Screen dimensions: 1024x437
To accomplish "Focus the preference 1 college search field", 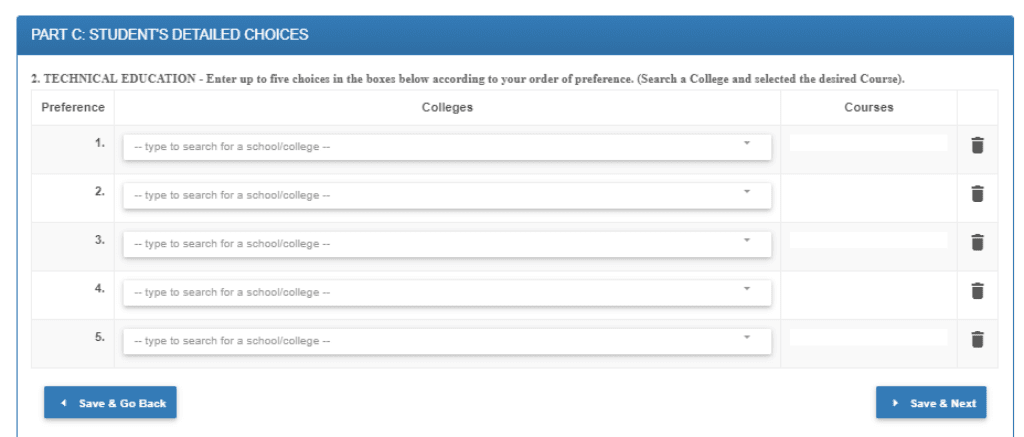I will [x=447, y=147].
